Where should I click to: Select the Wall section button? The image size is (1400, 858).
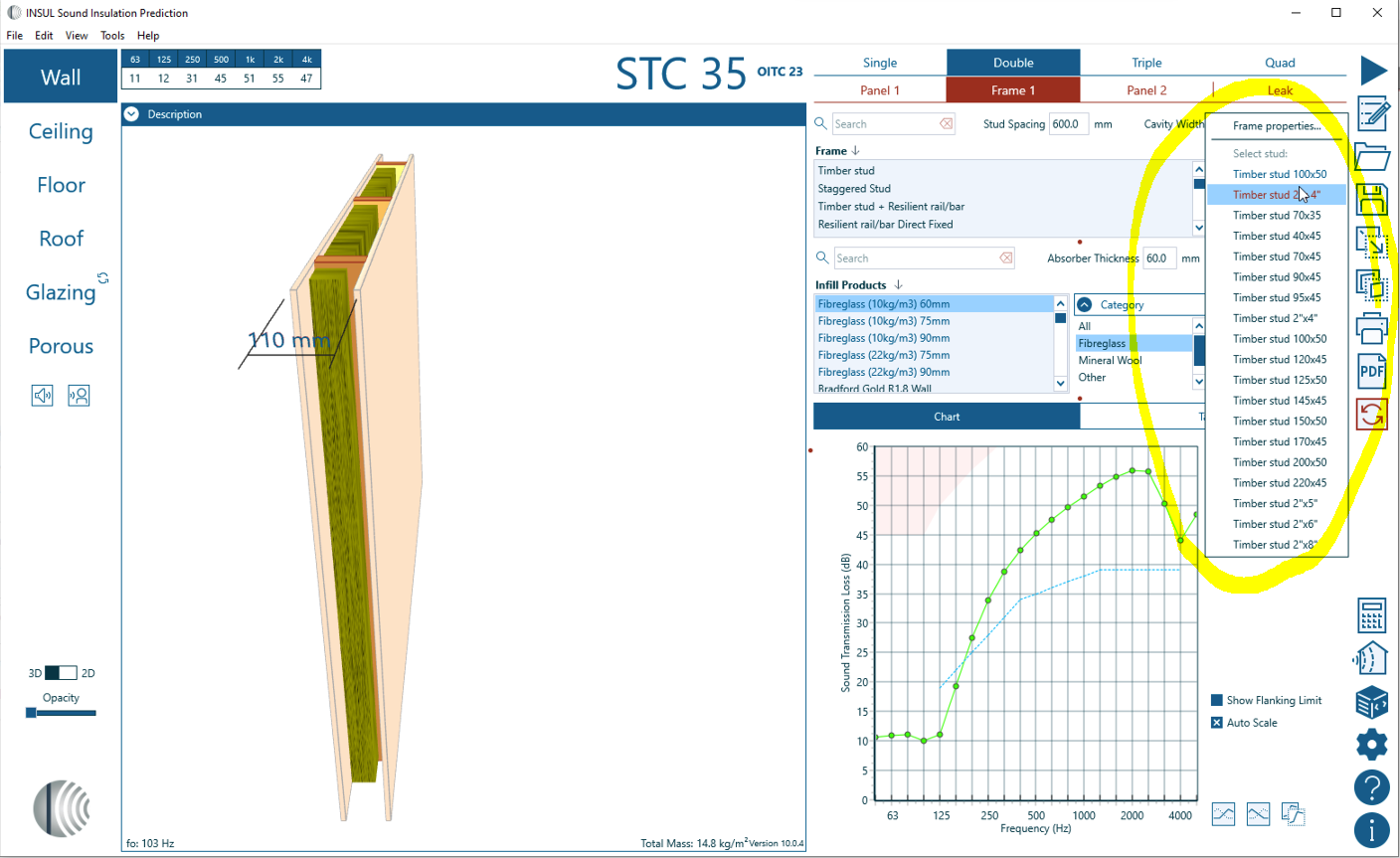61,78
